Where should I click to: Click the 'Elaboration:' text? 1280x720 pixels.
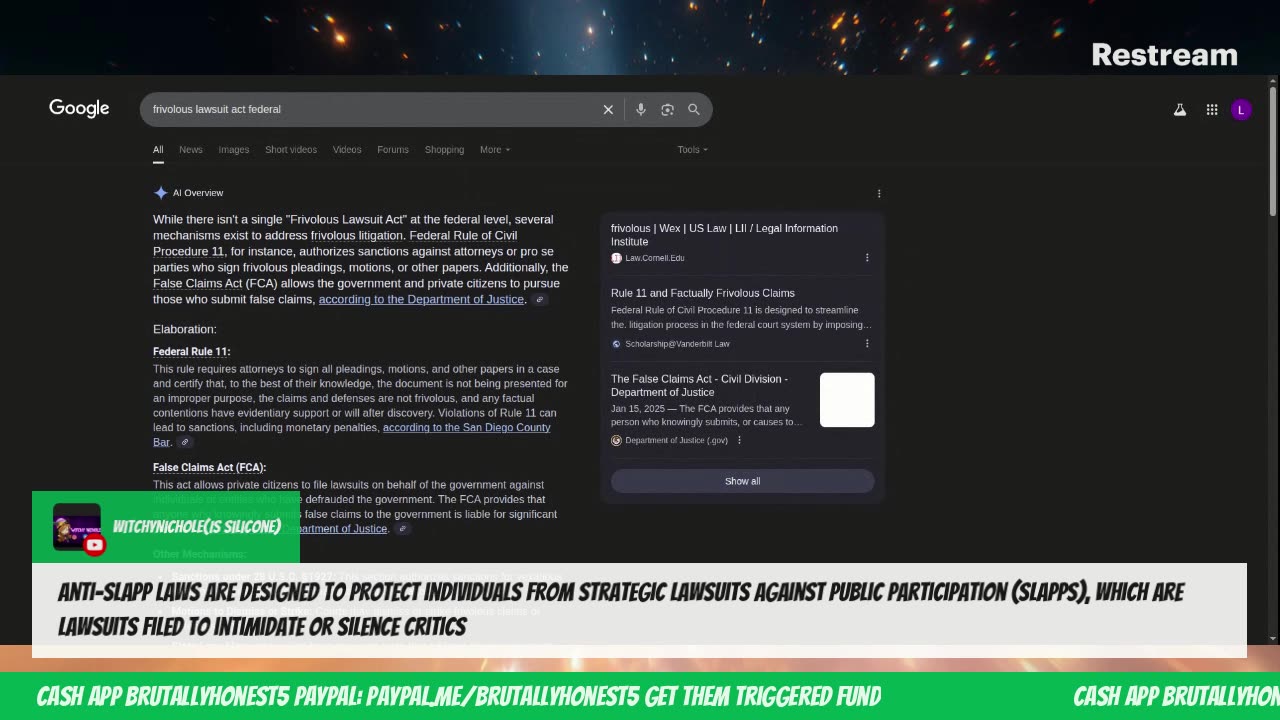tap(185, 330)
